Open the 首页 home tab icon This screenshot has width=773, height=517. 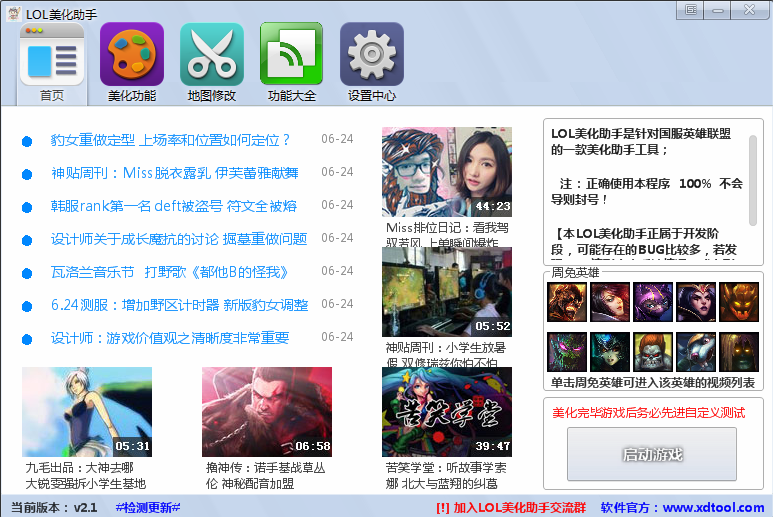pyautogui.click(x=52, y=55)
